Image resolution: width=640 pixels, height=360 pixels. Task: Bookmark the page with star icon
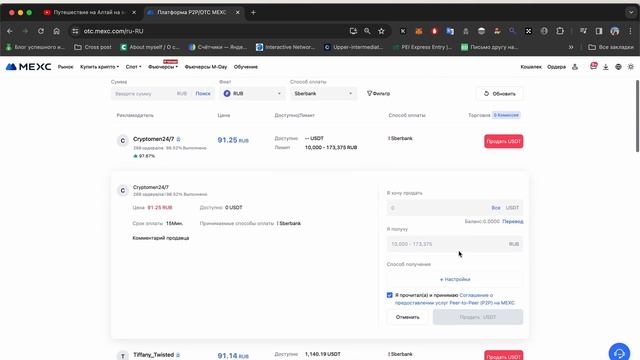381,31
